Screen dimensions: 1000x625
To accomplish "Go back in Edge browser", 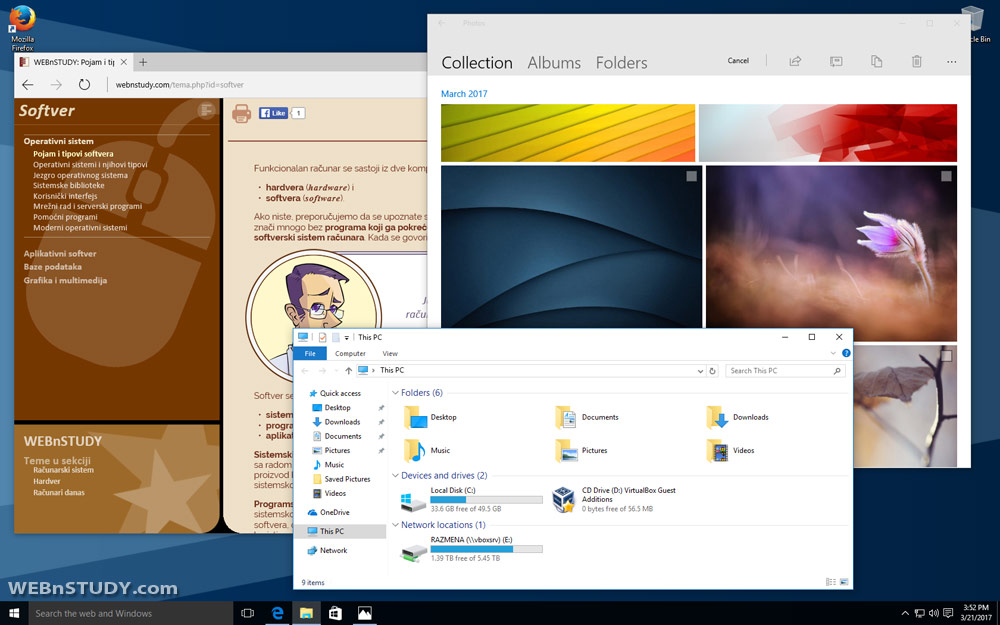I will point(27,84).
